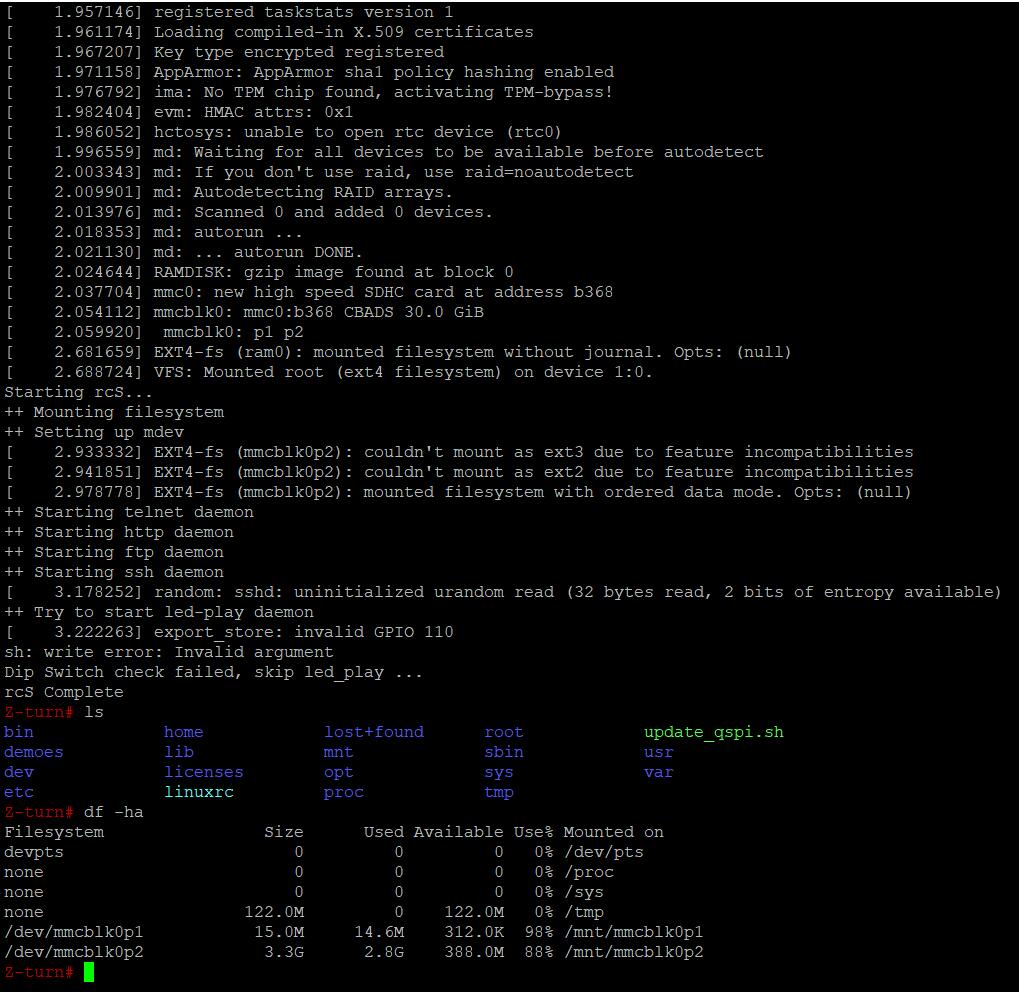1019x992 pixels.
Task: Click the '++ Mounting filesystem' line
Action: pyautogui.click(x=114, y=412)
